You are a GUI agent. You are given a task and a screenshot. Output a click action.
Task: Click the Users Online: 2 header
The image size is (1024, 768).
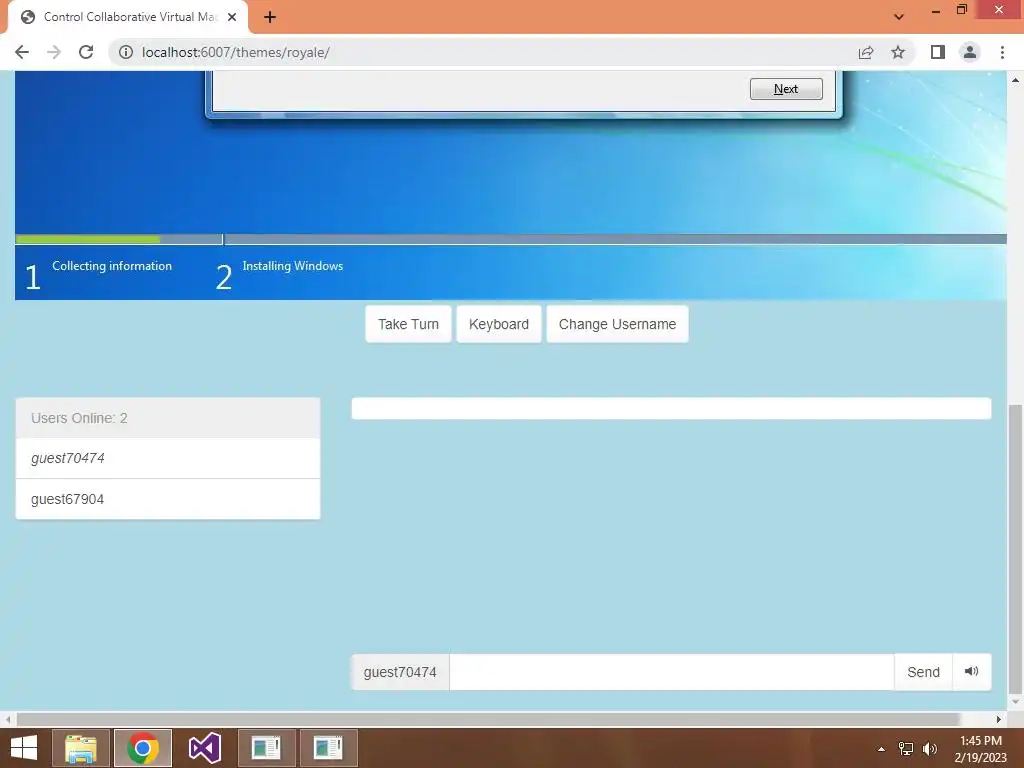click(x=168, y=418)
